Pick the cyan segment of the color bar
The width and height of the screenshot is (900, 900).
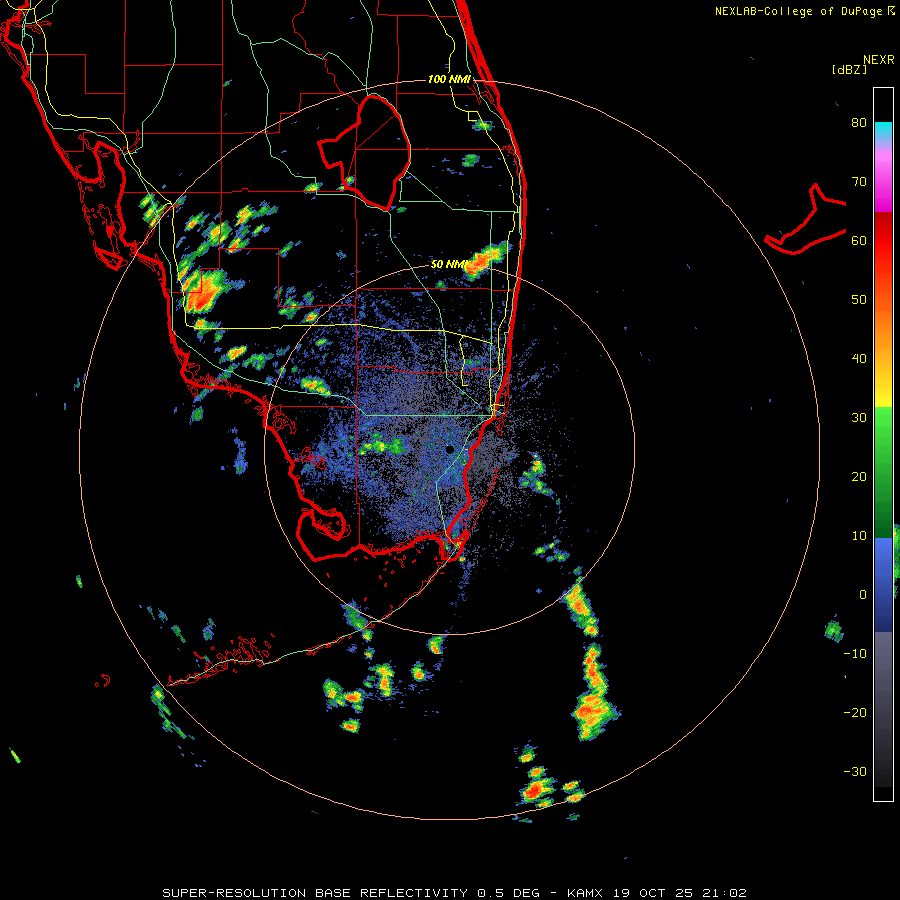click(883, 132)
